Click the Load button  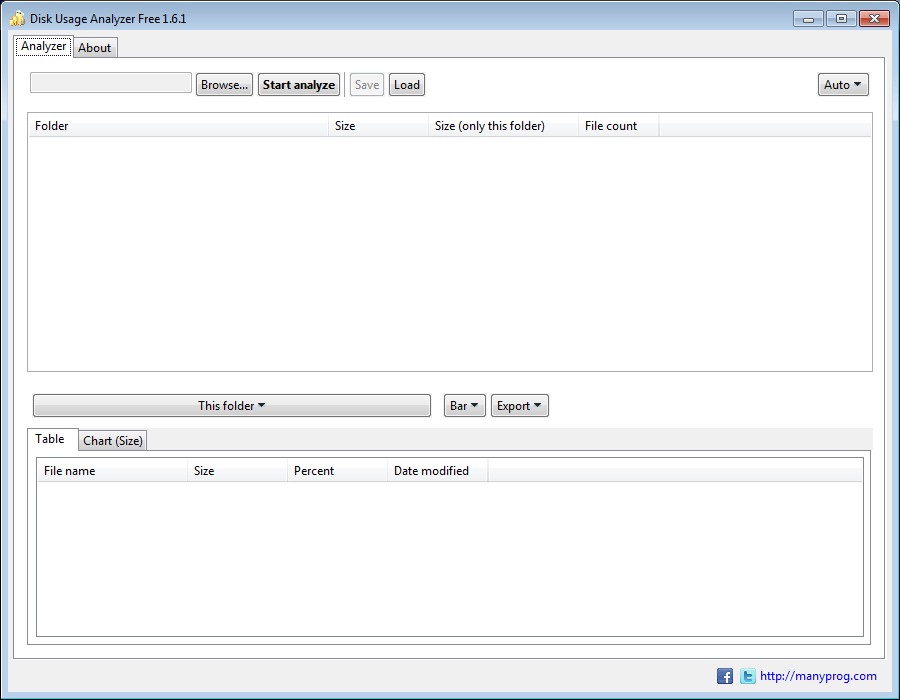(406, 84)
